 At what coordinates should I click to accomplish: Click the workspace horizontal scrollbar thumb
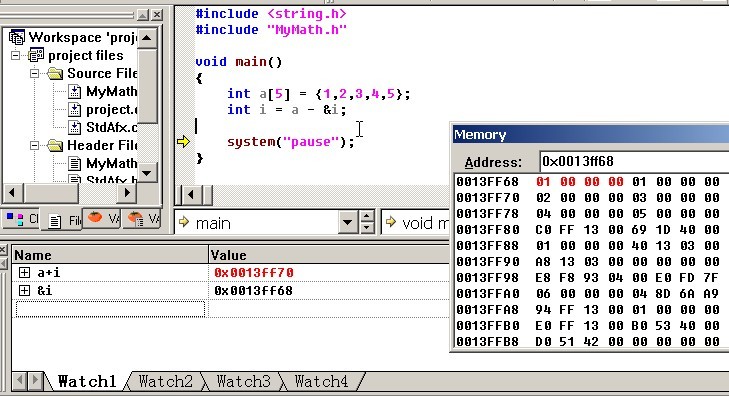51,192
